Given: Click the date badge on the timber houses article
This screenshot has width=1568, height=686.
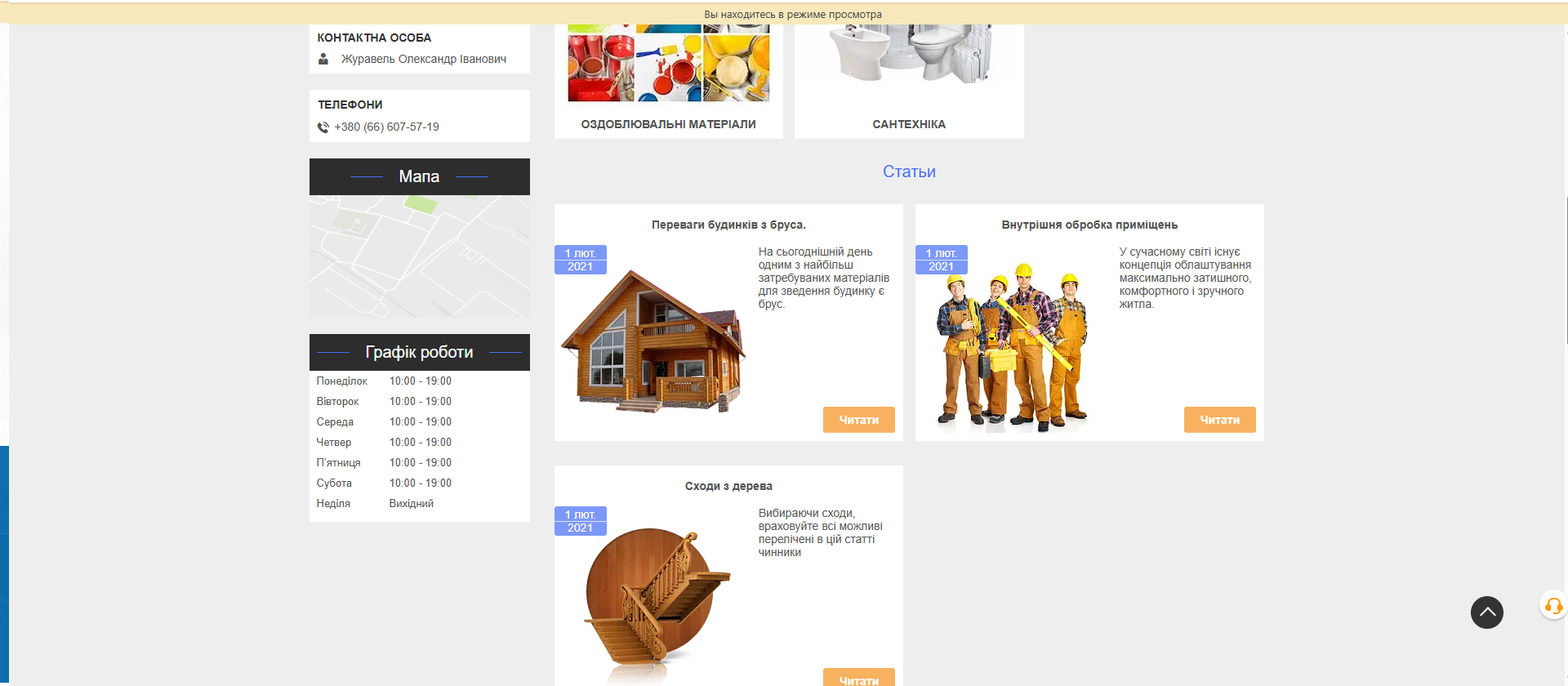Looking at the screenshot, I should 580,260.
